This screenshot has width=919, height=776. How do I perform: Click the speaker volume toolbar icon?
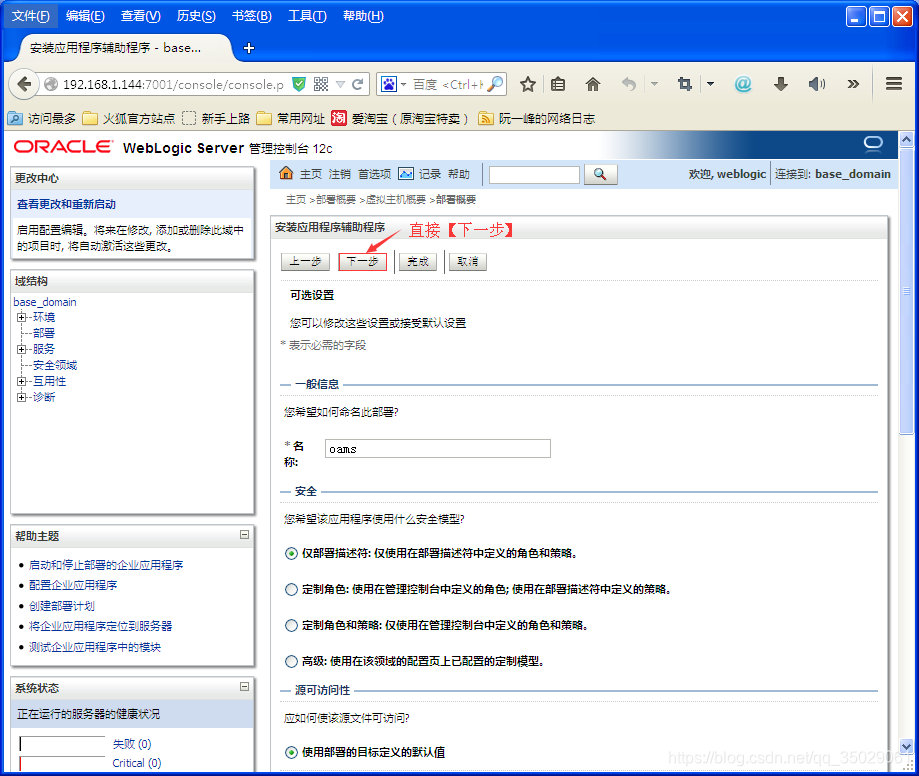pyautogui.click(x=817, y=84)
